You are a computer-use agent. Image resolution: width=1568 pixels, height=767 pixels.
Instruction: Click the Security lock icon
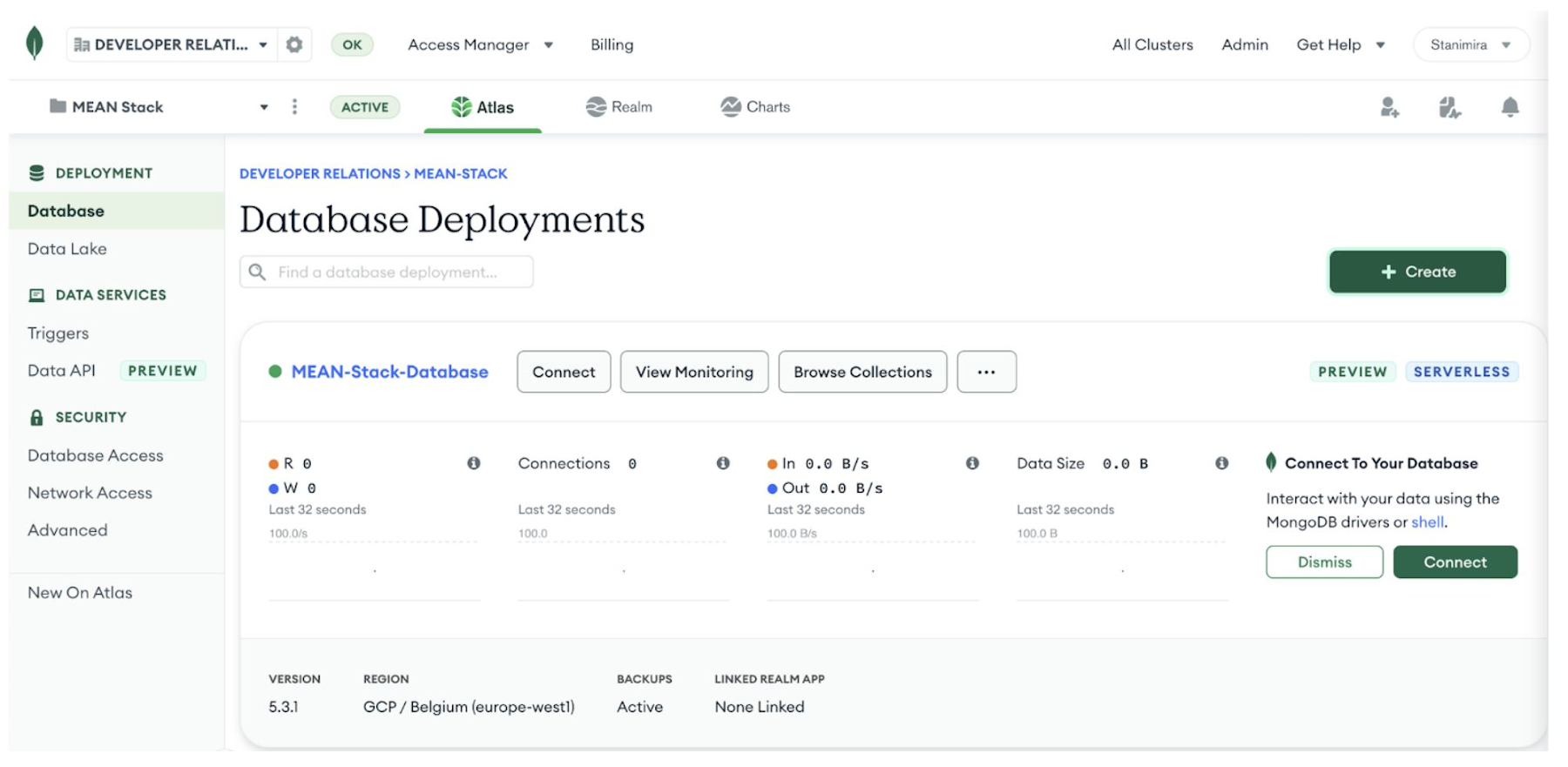point(37,417)
